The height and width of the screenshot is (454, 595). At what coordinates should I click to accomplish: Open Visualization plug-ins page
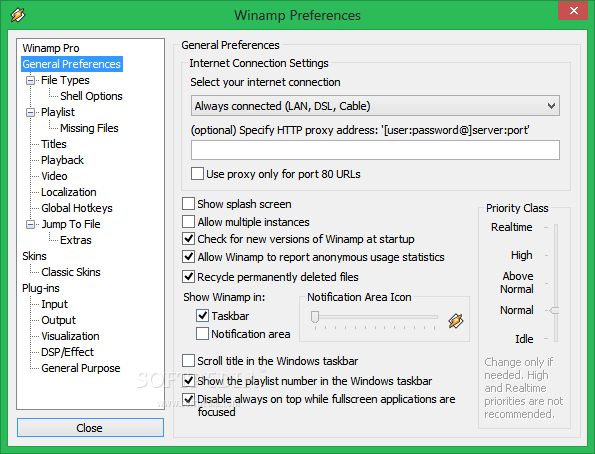70,336
